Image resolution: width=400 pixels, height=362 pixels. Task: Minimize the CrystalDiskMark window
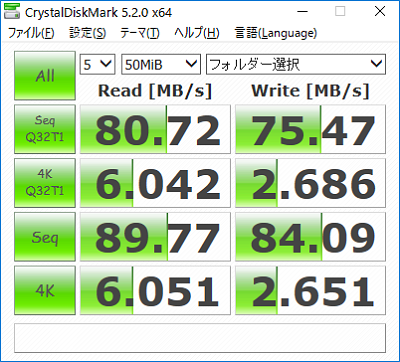coord(302,12)
